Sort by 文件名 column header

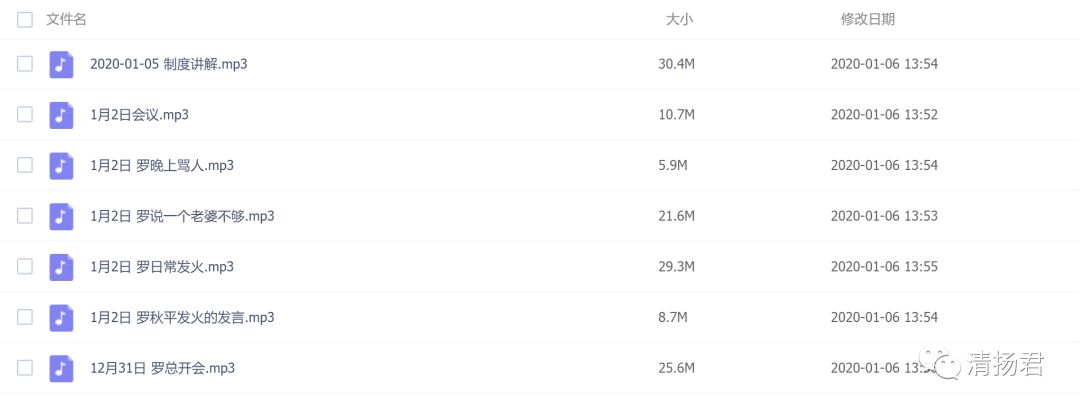pos(66,19)
